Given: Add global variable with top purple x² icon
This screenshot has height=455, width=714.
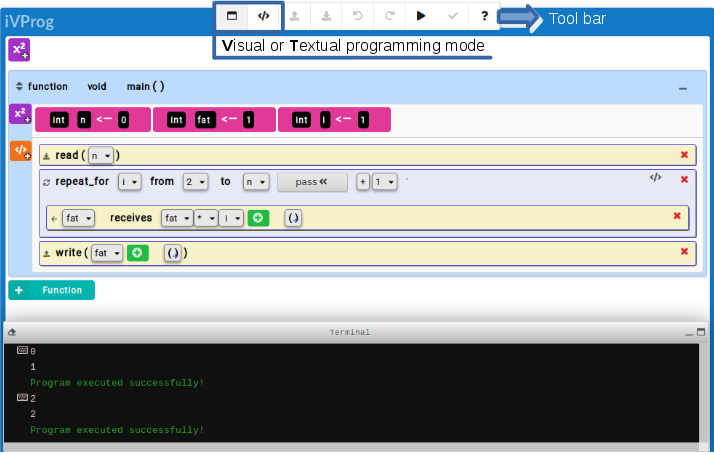Looking at the screenshot, I should pyautogui.click(x=19, y=50).
